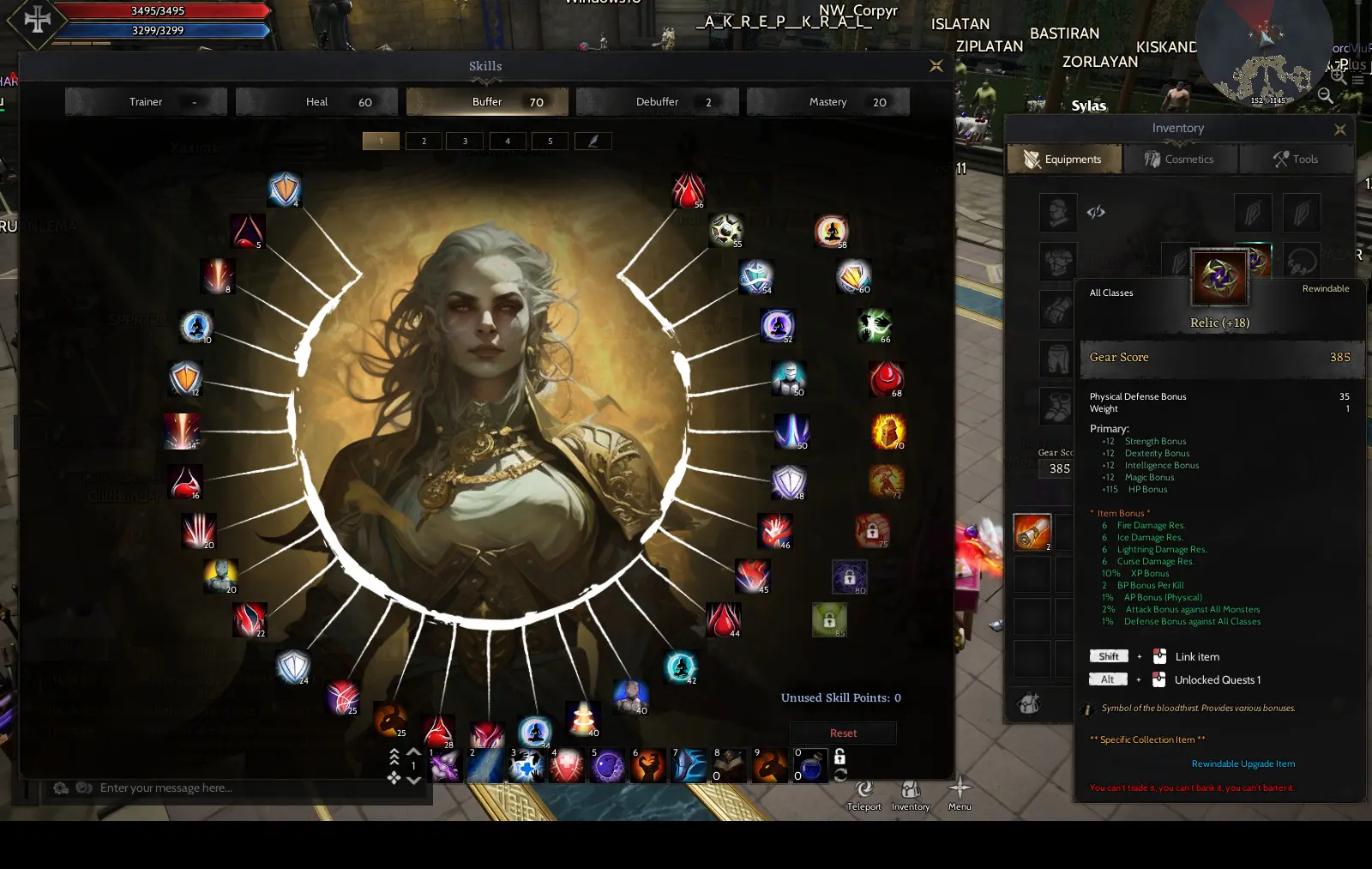Select the red triangle skill level 5
The height and width of the screenshot is (869, 1372).
(247, 231)
